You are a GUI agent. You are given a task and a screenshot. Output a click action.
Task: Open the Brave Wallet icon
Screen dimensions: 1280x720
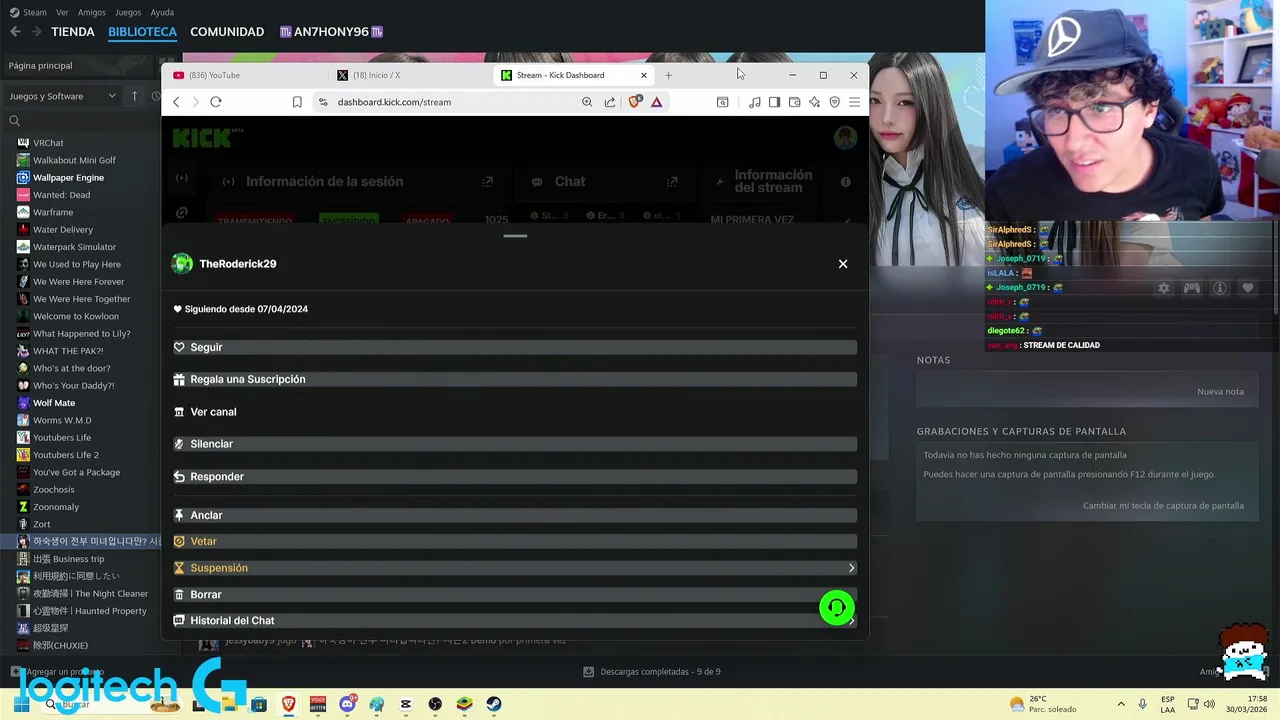(x=795, y=102)
